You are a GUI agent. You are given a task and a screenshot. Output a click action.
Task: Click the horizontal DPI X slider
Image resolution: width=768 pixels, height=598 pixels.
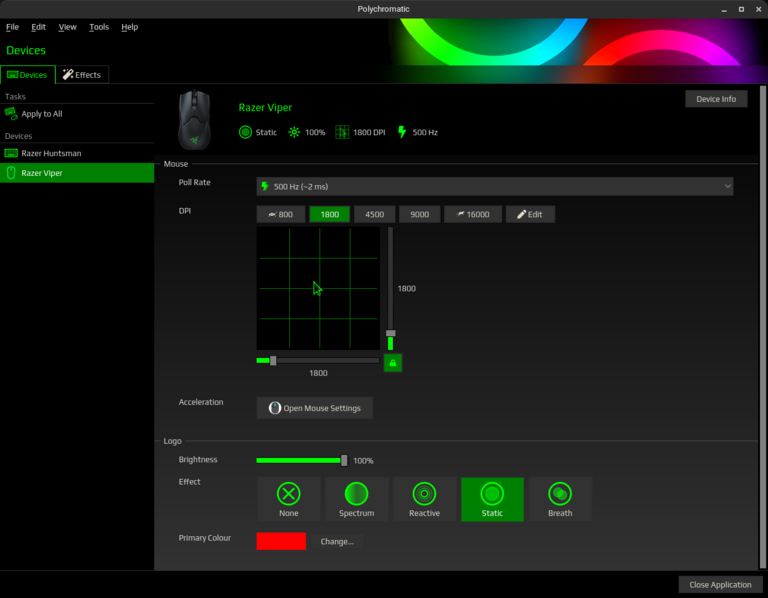click(318, 360)
